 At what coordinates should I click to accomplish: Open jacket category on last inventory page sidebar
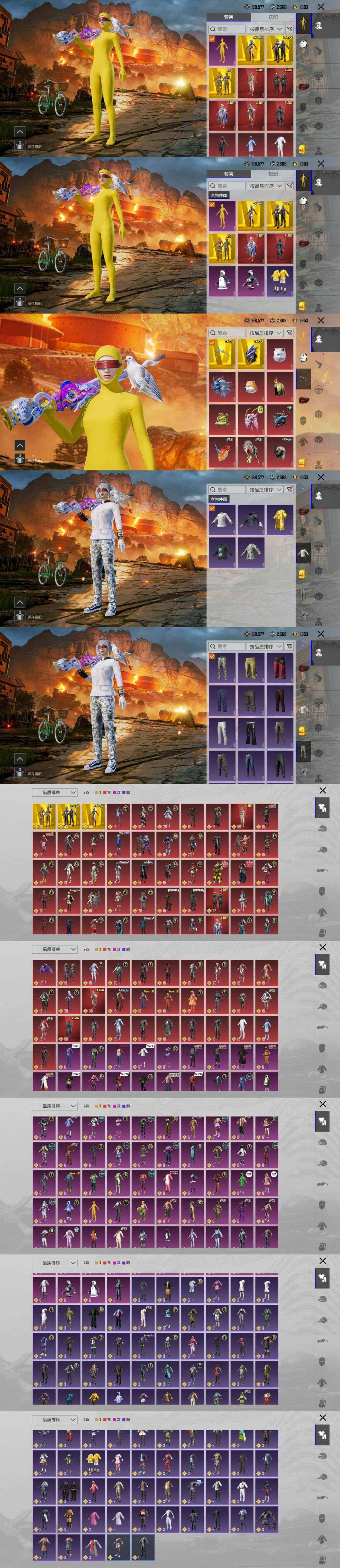pyautogui.click(x=322, y=1539)
